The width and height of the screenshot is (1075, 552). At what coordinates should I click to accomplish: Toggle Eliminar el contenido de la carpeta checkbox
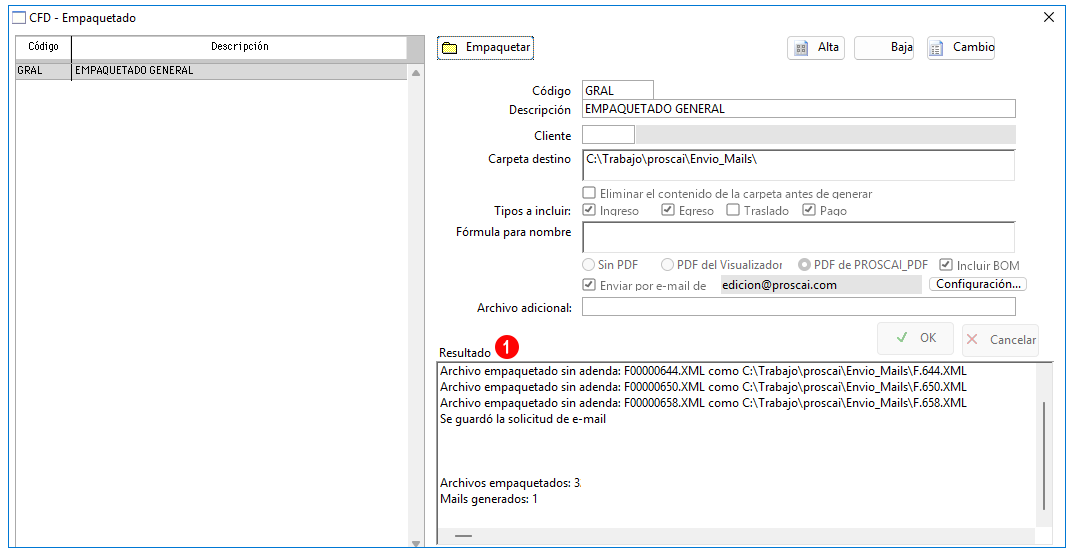pos(588,193)
